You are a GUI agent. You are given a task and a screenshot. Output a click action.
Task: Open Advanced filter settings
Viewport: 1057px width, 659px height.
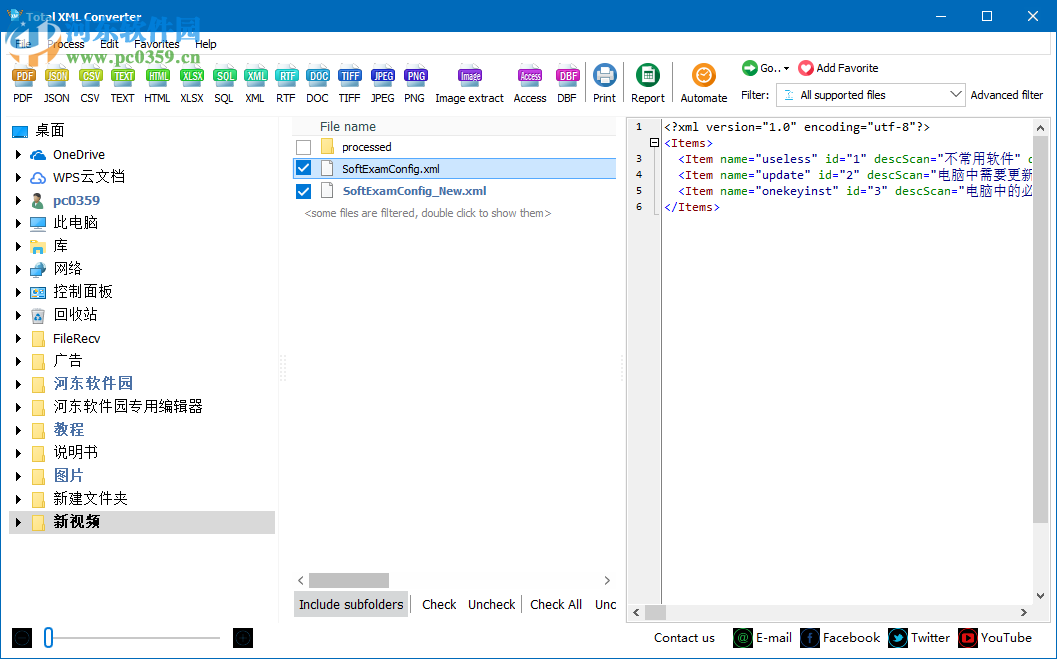(x=1007, y=94)
